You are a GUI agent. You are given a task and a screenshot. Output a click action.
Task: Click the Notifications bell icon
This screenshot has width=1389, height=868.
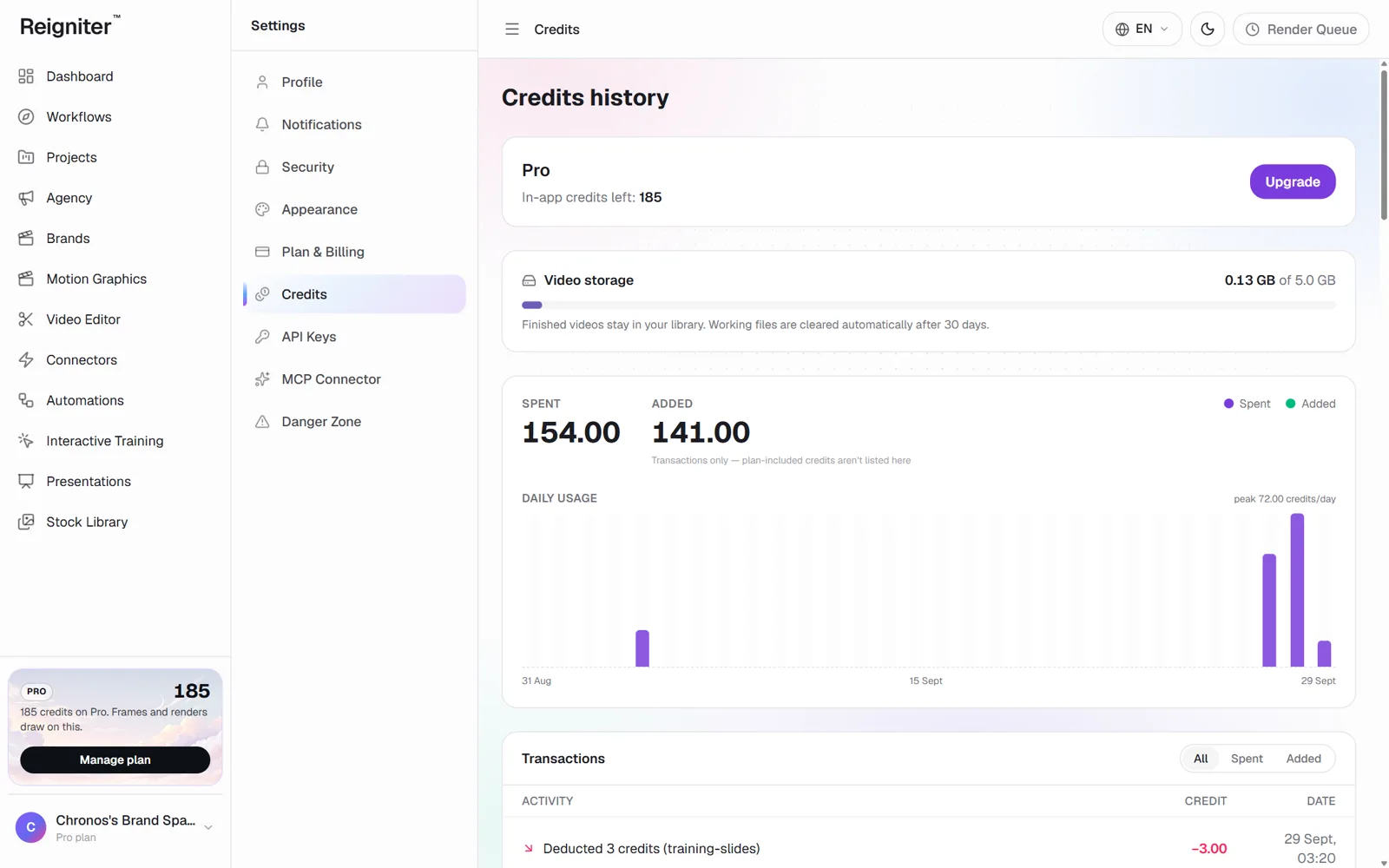tap(262, 124)
